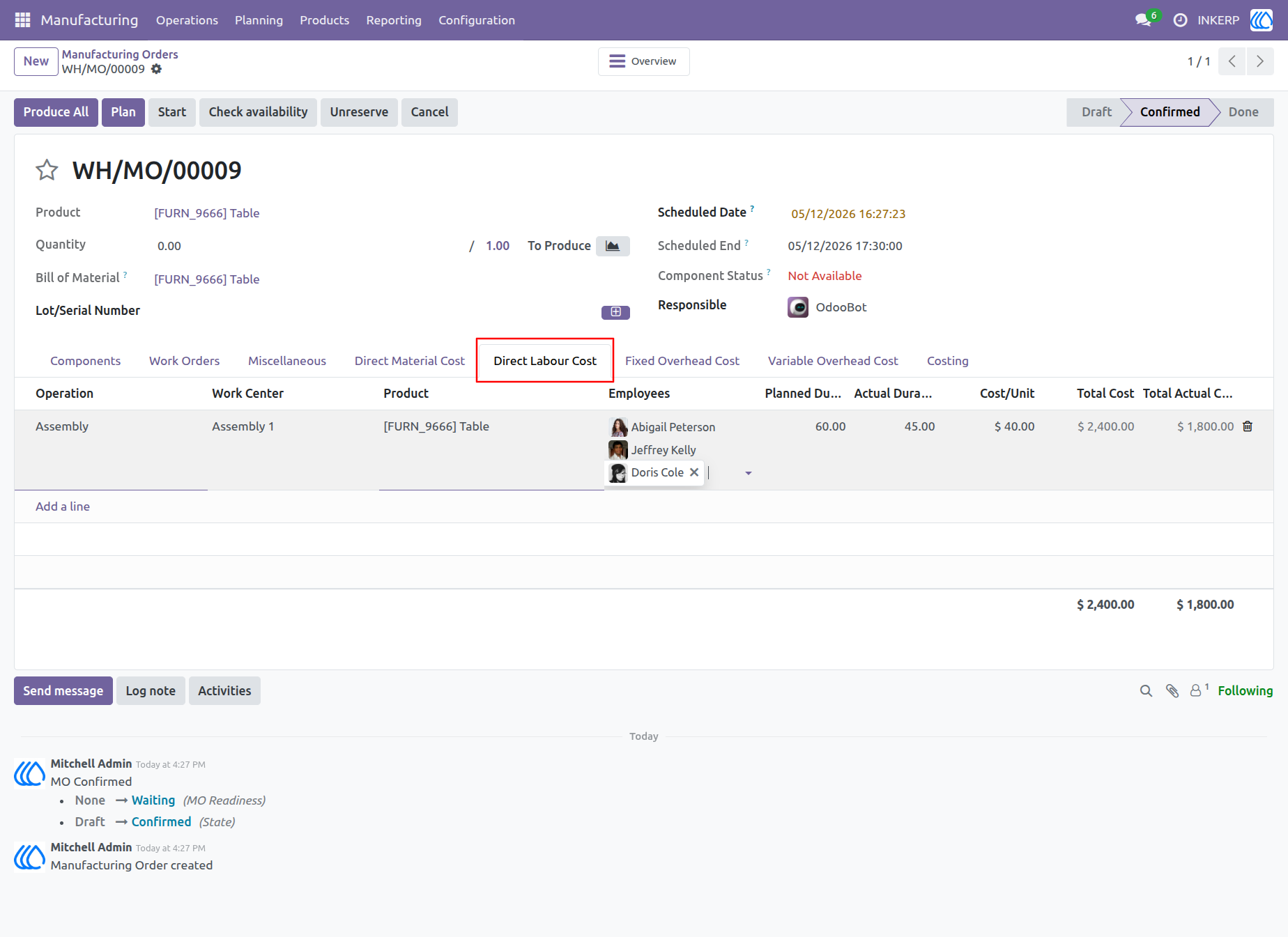Open the Costing tab

click(x=947, y=361)
